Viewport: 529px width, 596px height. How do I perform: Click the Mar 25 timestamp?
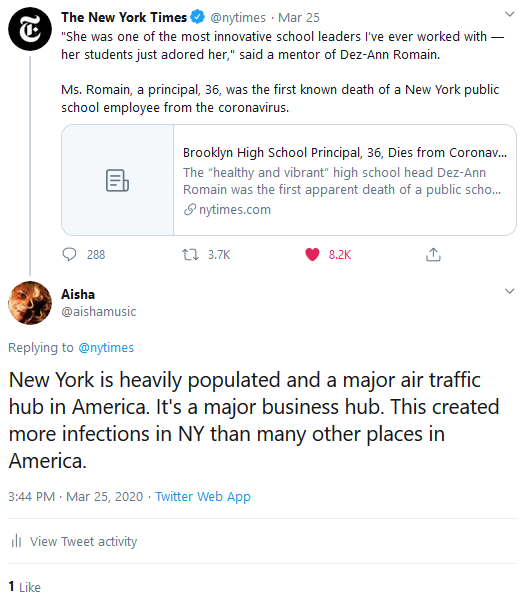[x=299, y=17]
